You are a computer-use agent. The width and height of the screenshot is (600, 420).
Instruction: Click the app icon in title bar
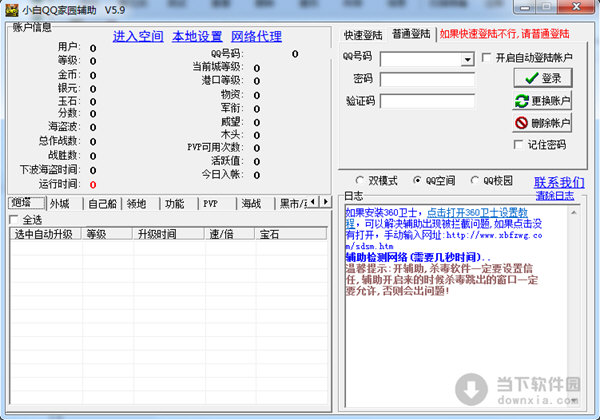point(11,10)
